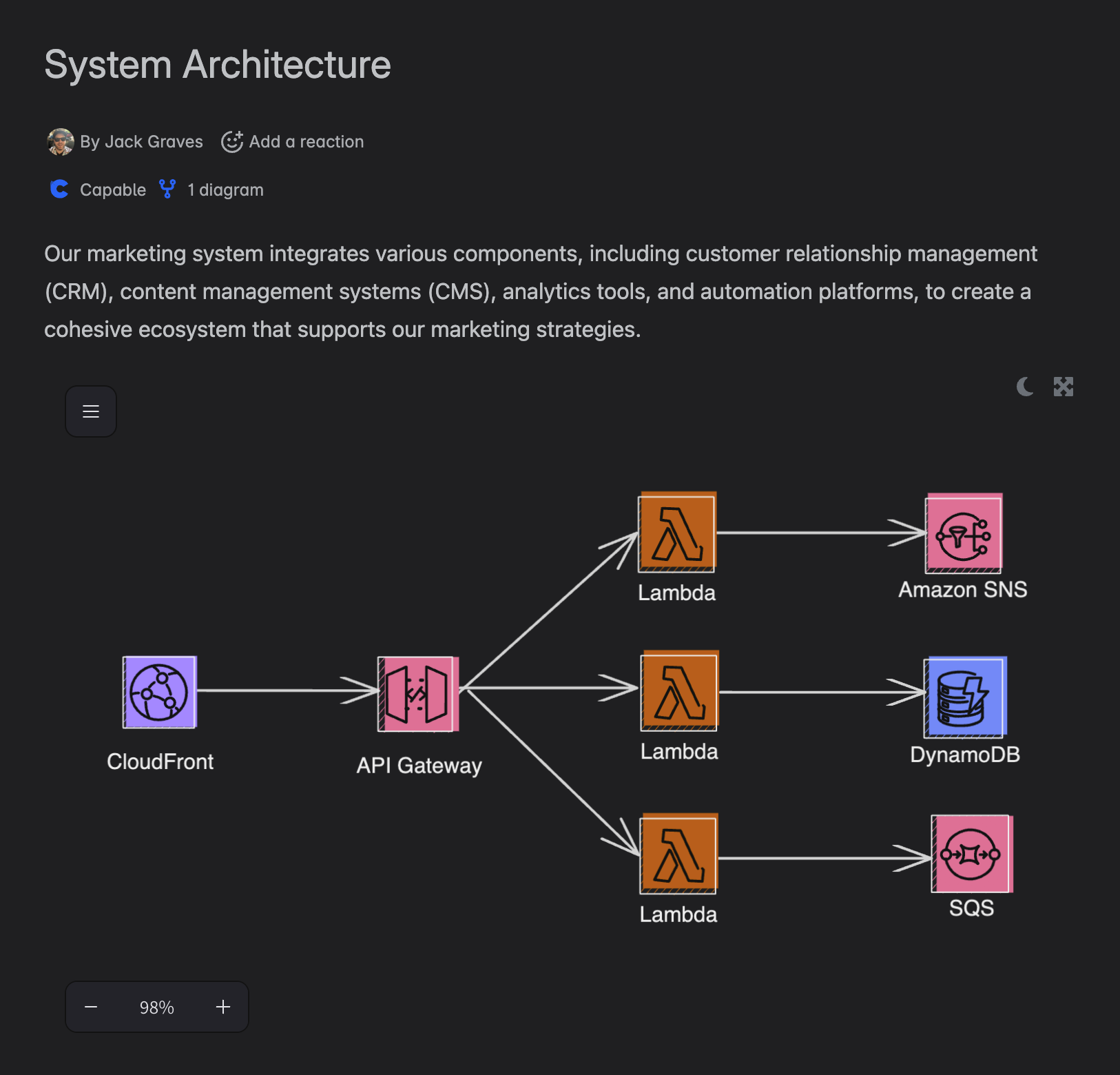Click the System Architecture page title
1120x1075 pixels.
218,65
